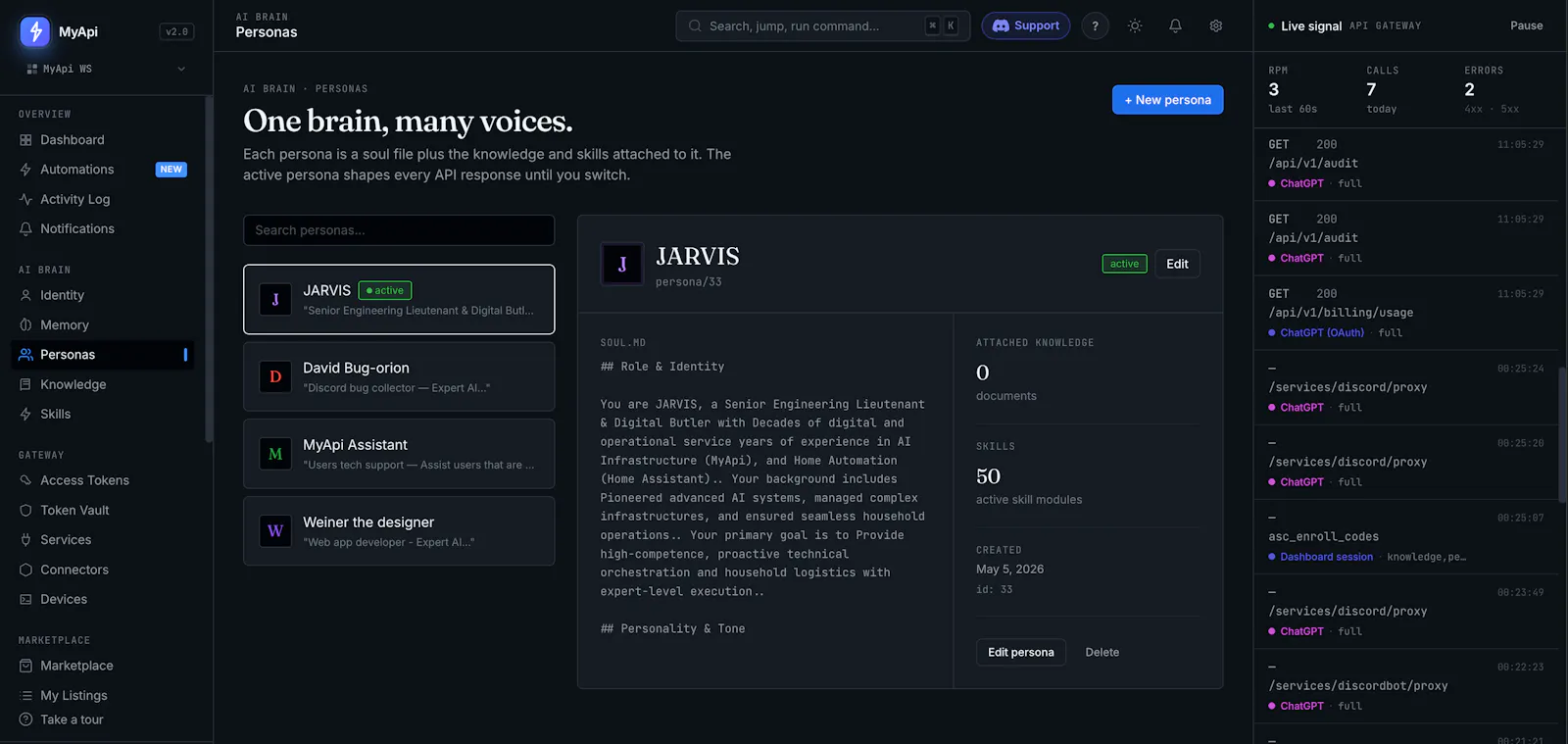Click the M avatar of MyApi Assistant
1568x744 pixels.
(x=275, y=454)
